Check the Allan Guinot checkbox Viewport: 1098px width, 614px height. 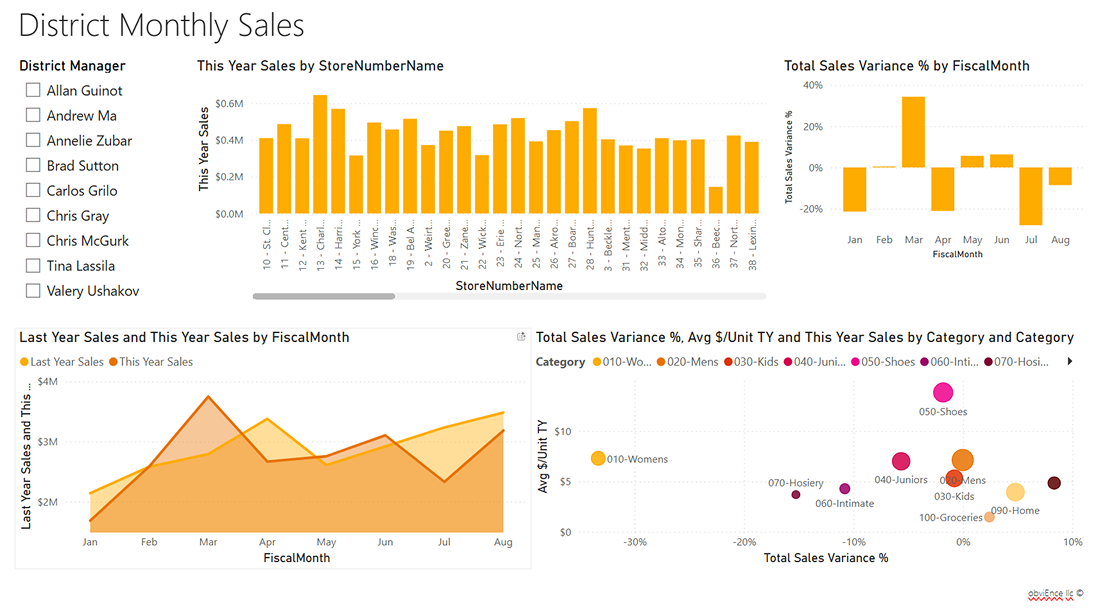pyautogui.click(x=33, y=90)
